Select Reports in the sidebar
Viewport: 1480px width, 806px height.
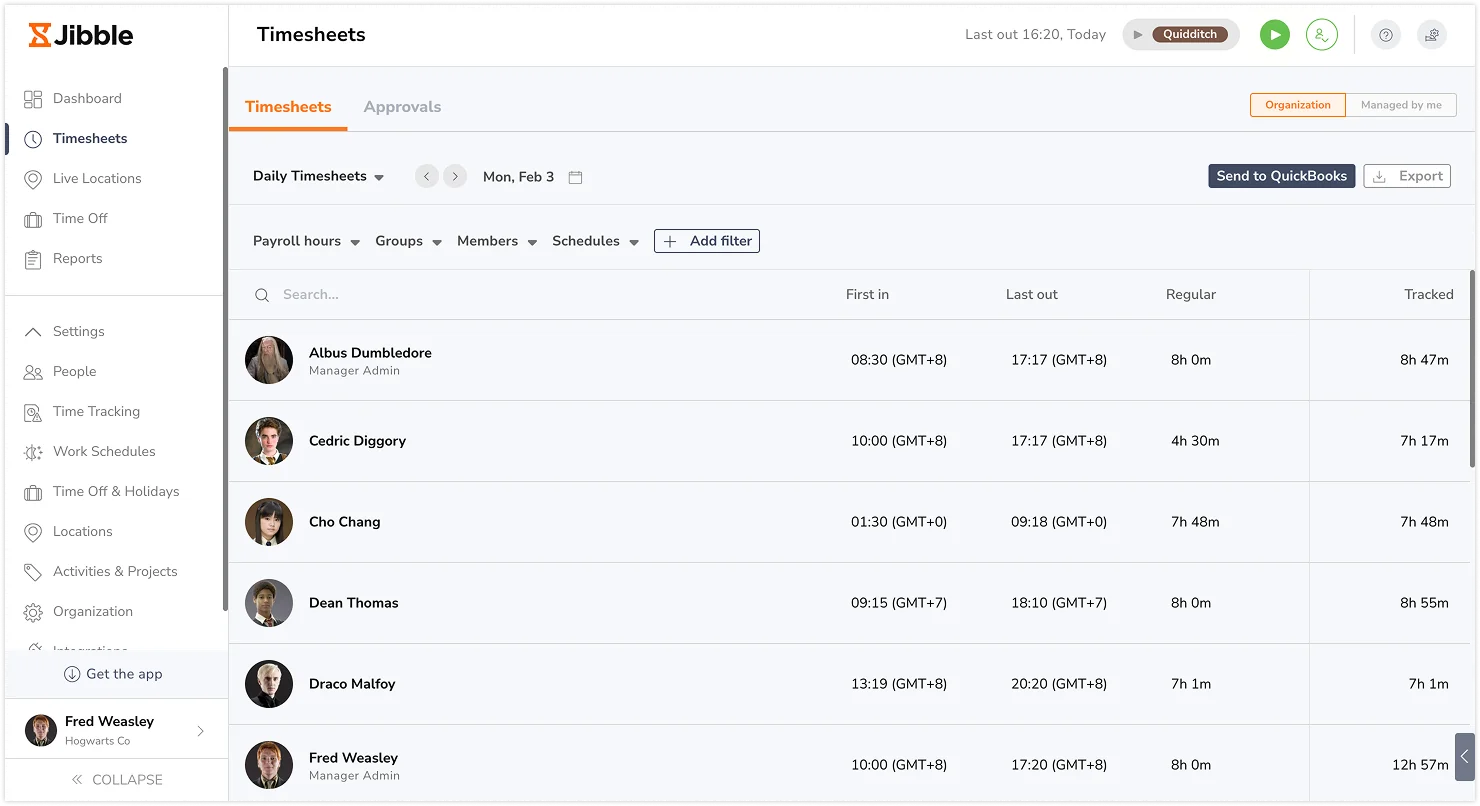click(77, 258)
